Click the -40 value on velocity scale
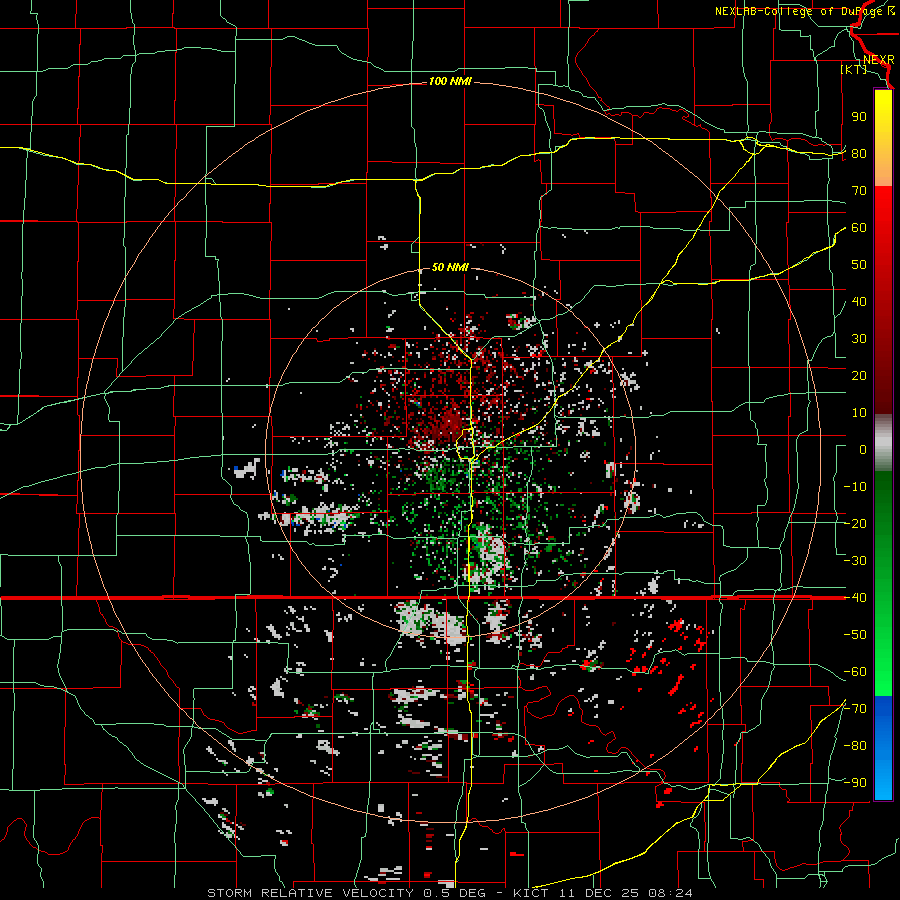This screenshot has height=900, width=900. pyautogui.click(x=855, y=598)
